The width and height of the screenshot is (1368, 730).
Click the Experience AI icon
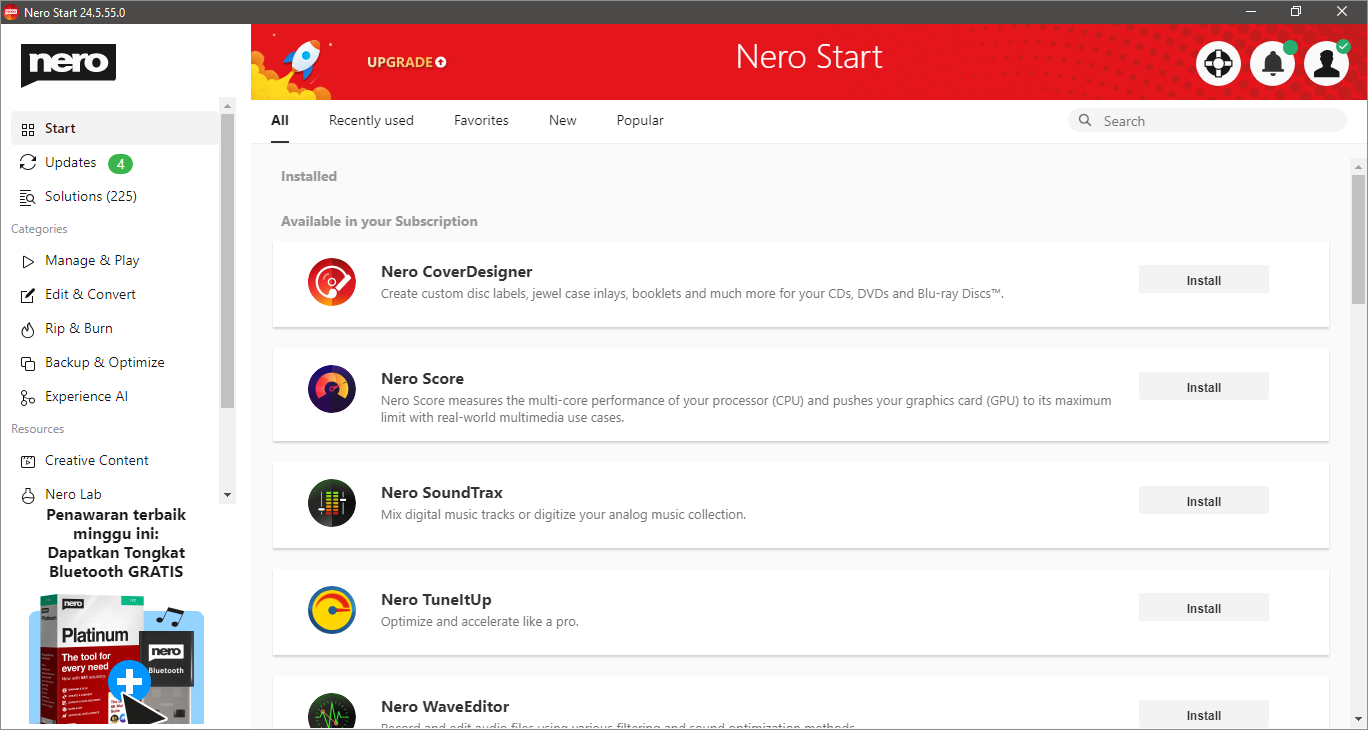(28, 397)
